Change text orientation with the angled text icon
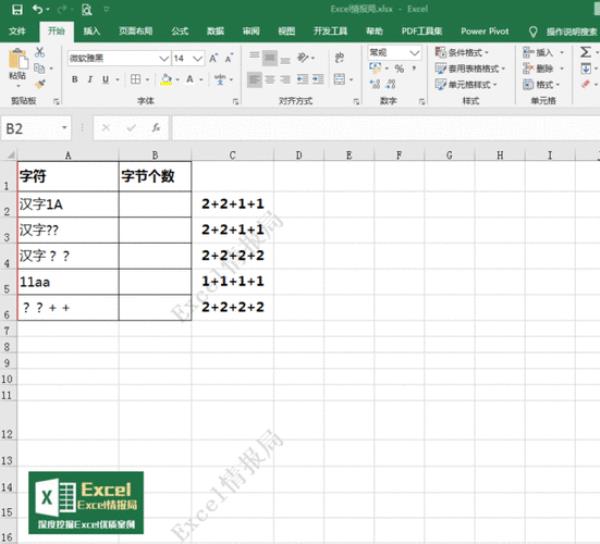Image resolution: width=600 pixels, height=544 pixels. click(303, 58)
